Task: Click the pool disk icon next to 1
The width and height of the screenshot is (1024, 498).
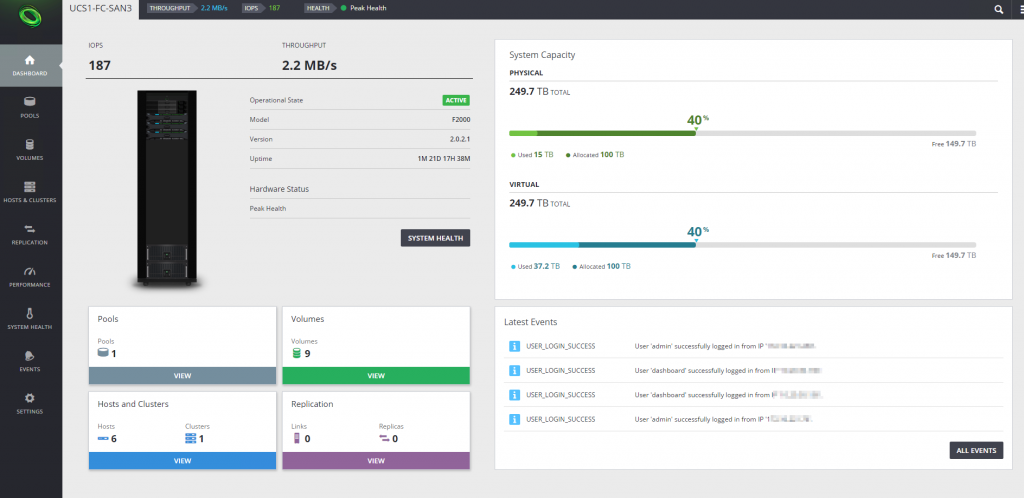Action: (103, 353)
